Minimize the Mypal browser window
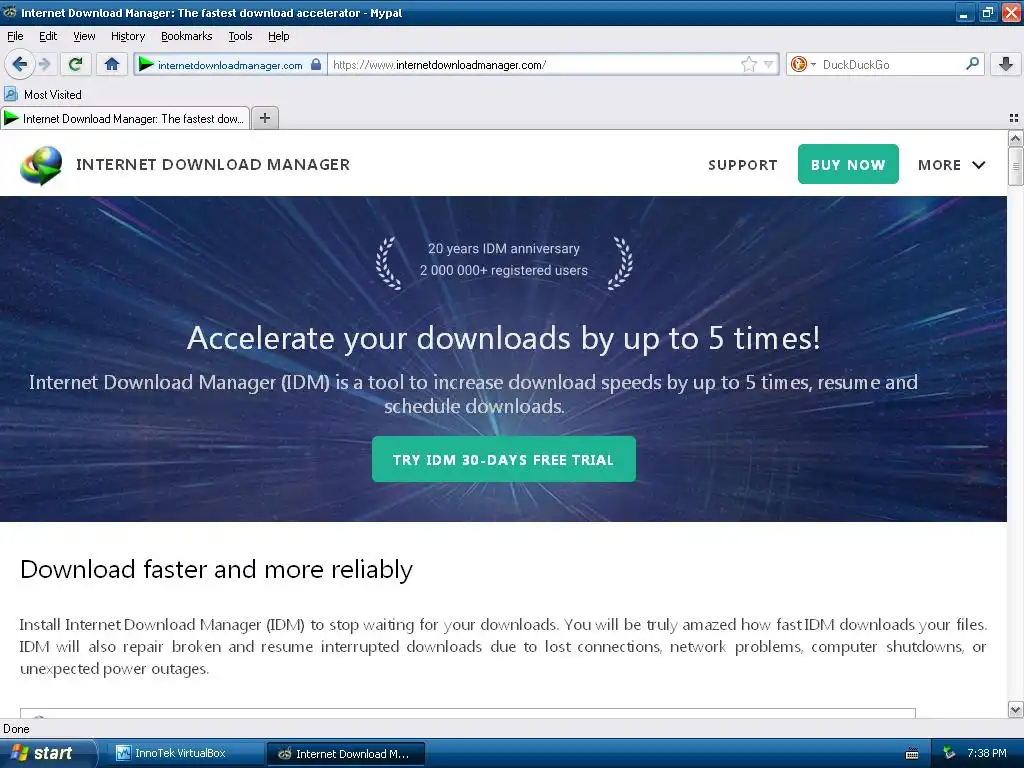Image resolution: width=1024 pixels, height=768 pixels. click(x=965, y=13)
